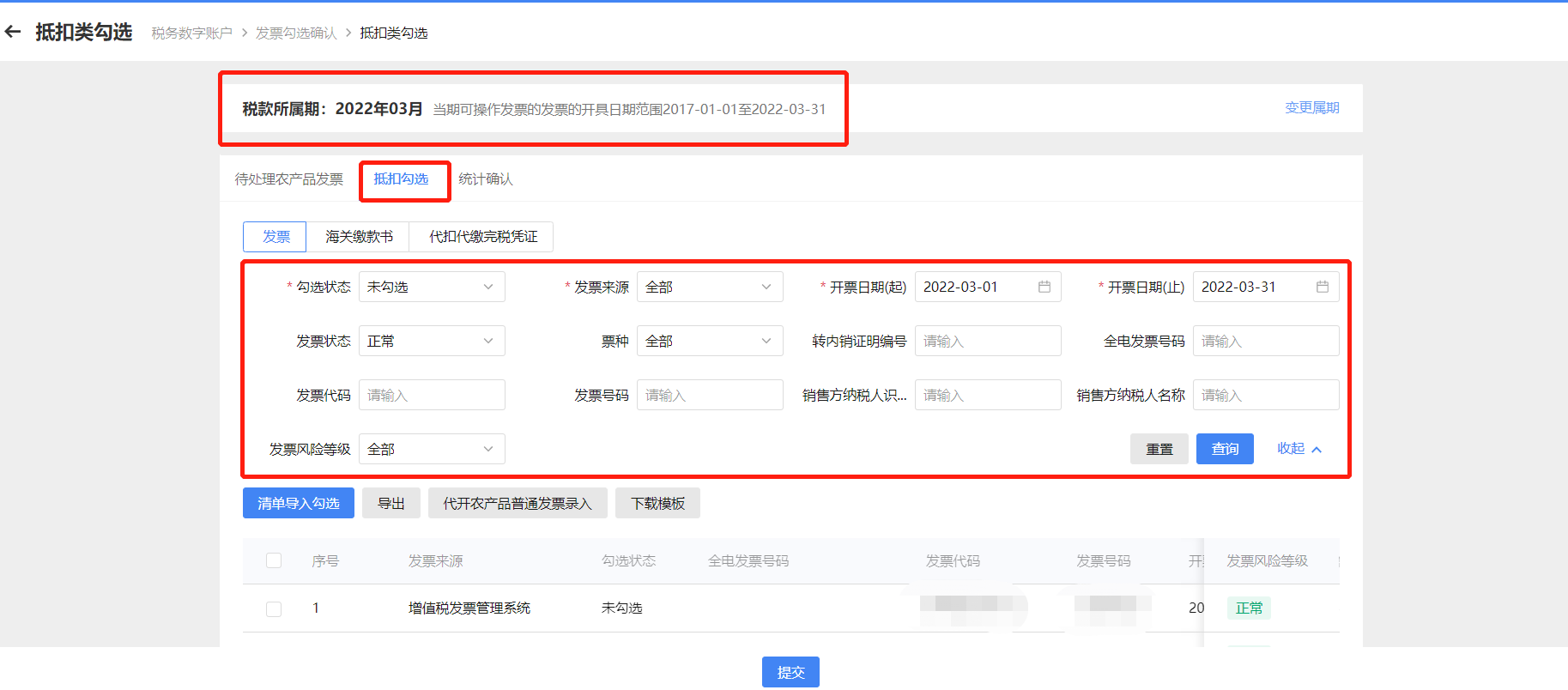Open the 票种 dropdown
Image resolution: width=1568 pixels, height=690 pixels.
tap(710, 341)
